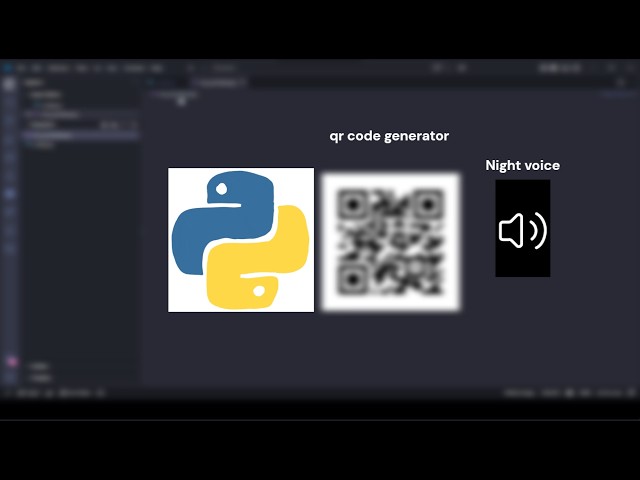
Task: Click the speaker volume icon
Action: (x=523, y=229)
